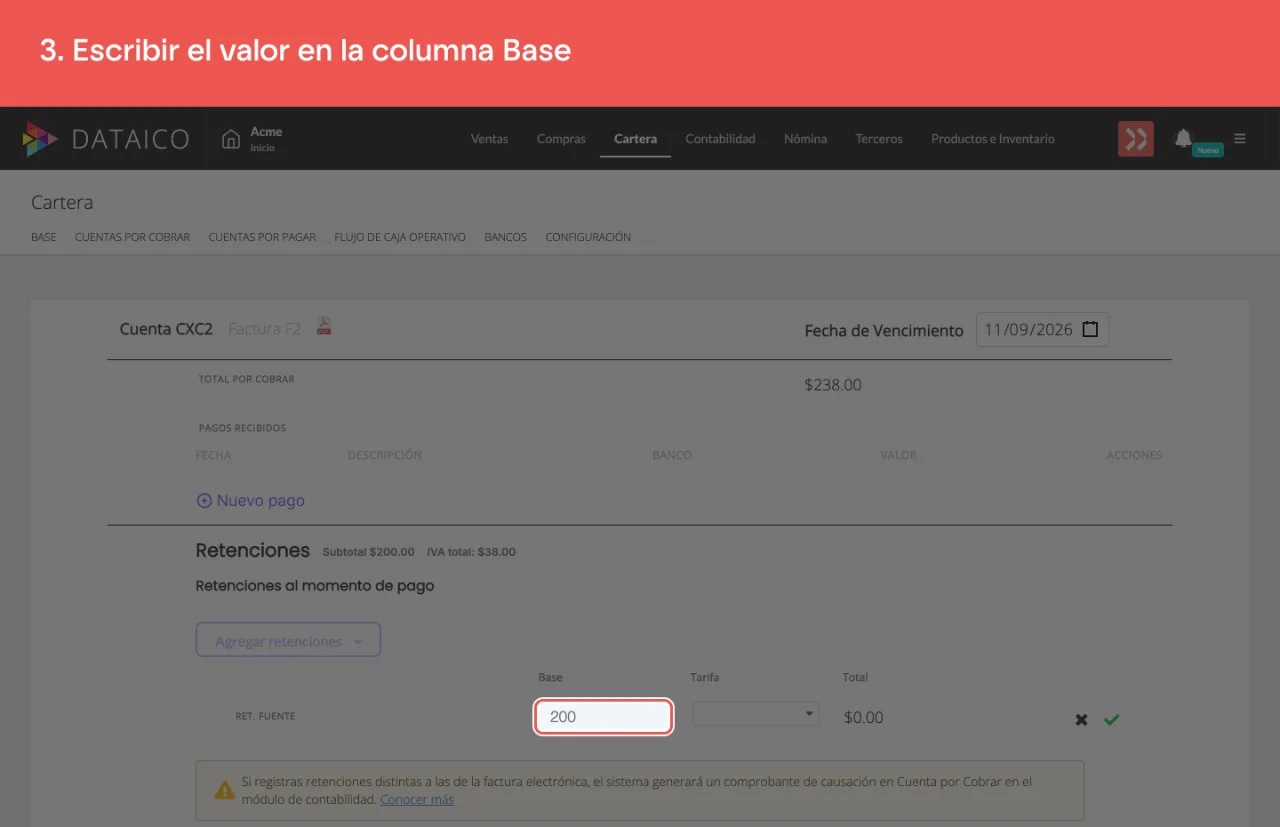Click the Fecha de Vencimiento date field
The height and width of the screenshot is (827, 1280).
pos(1042,330)
